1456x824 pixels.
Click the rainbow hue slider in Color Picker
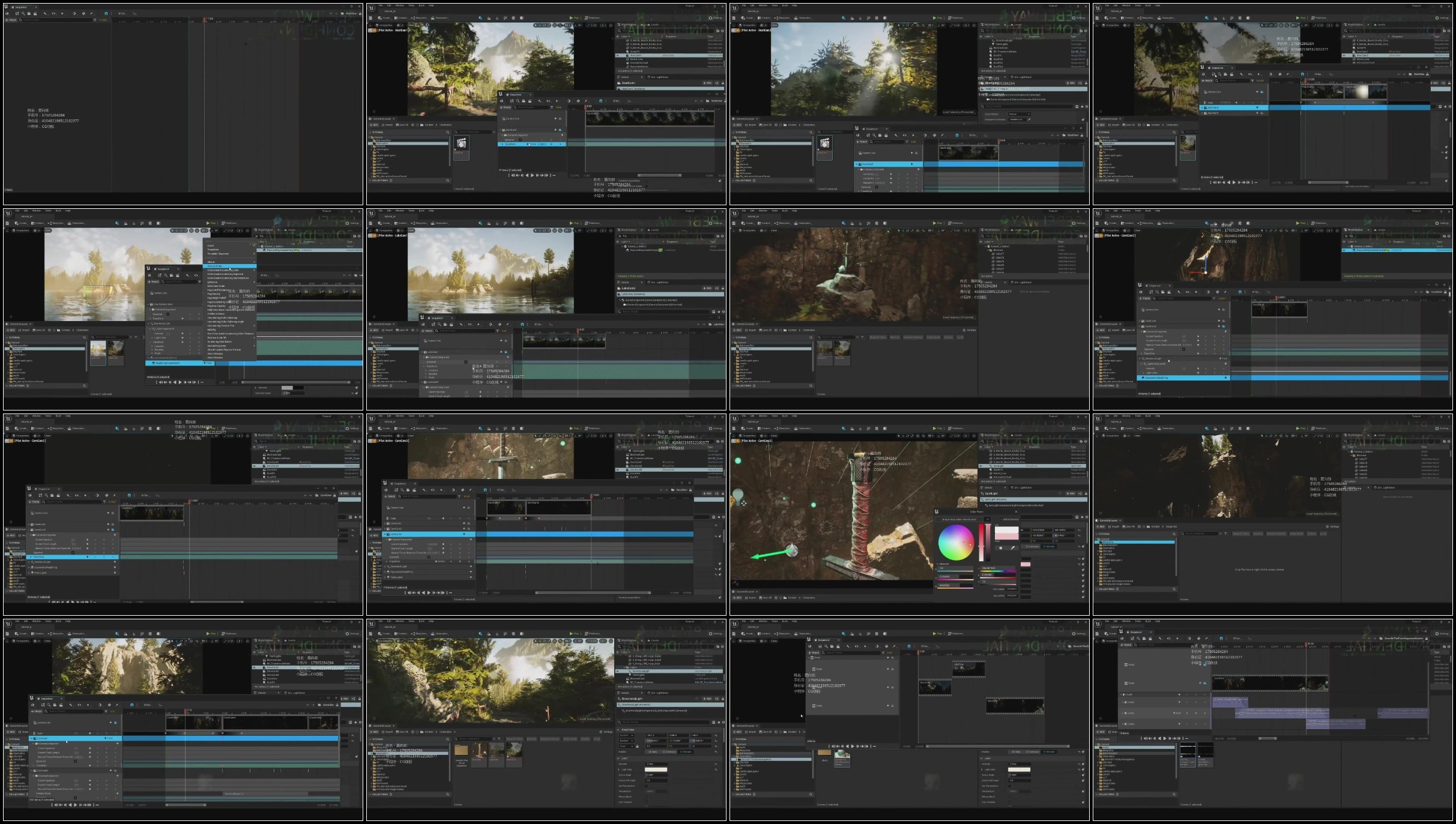tap(998, 571)
